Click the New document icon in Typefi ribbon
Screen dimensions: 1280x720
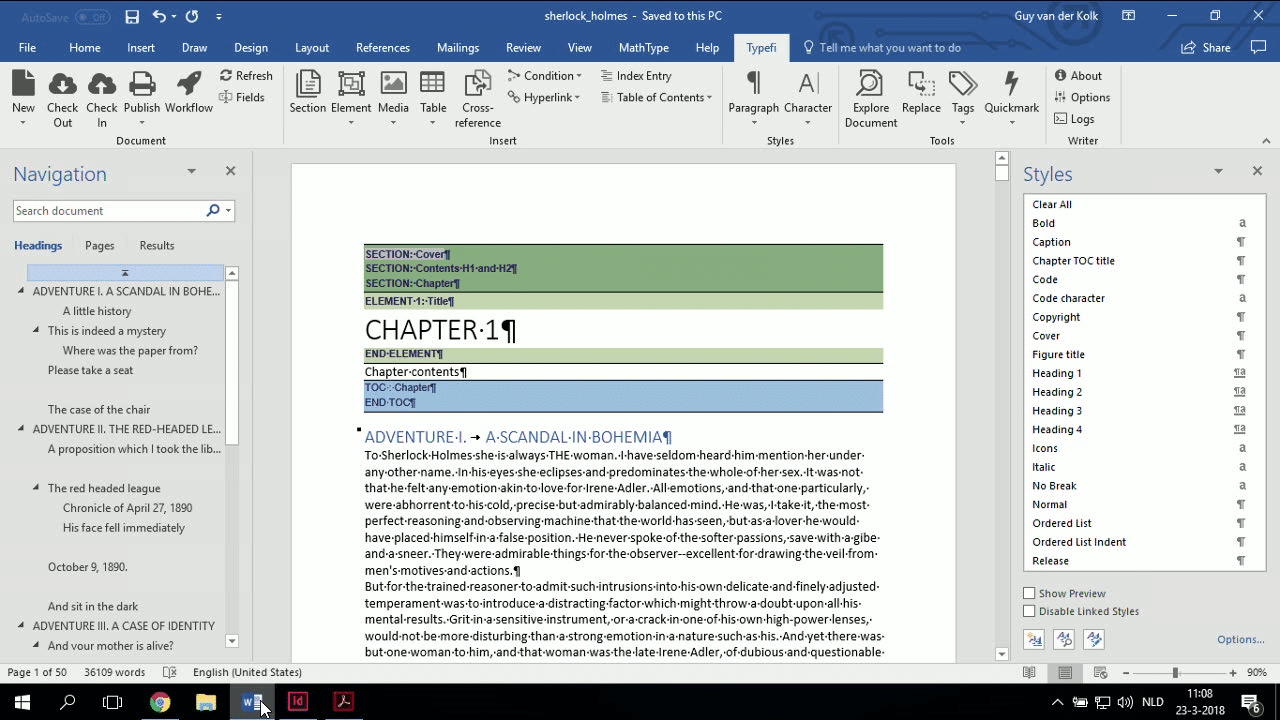23,84
